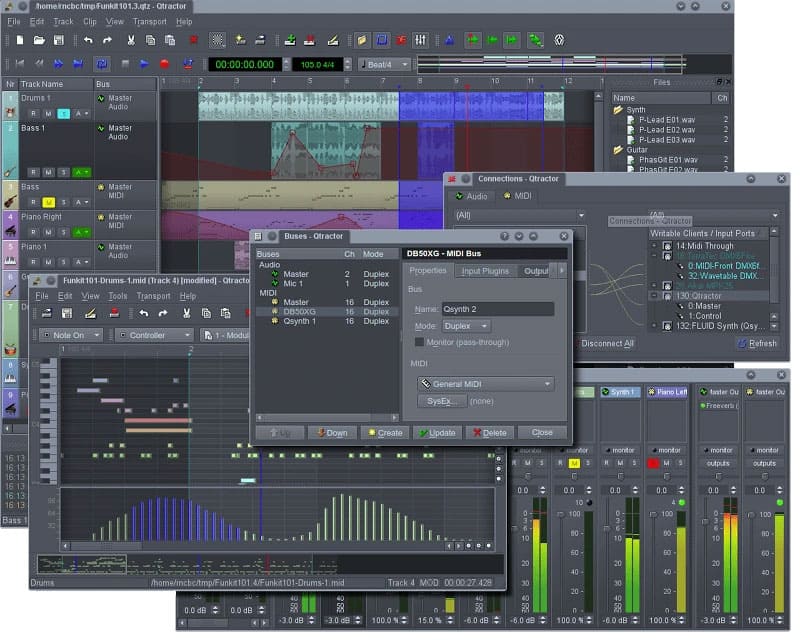
Task: Click the blue metronome triangle icon
Action: click(449, 40)
